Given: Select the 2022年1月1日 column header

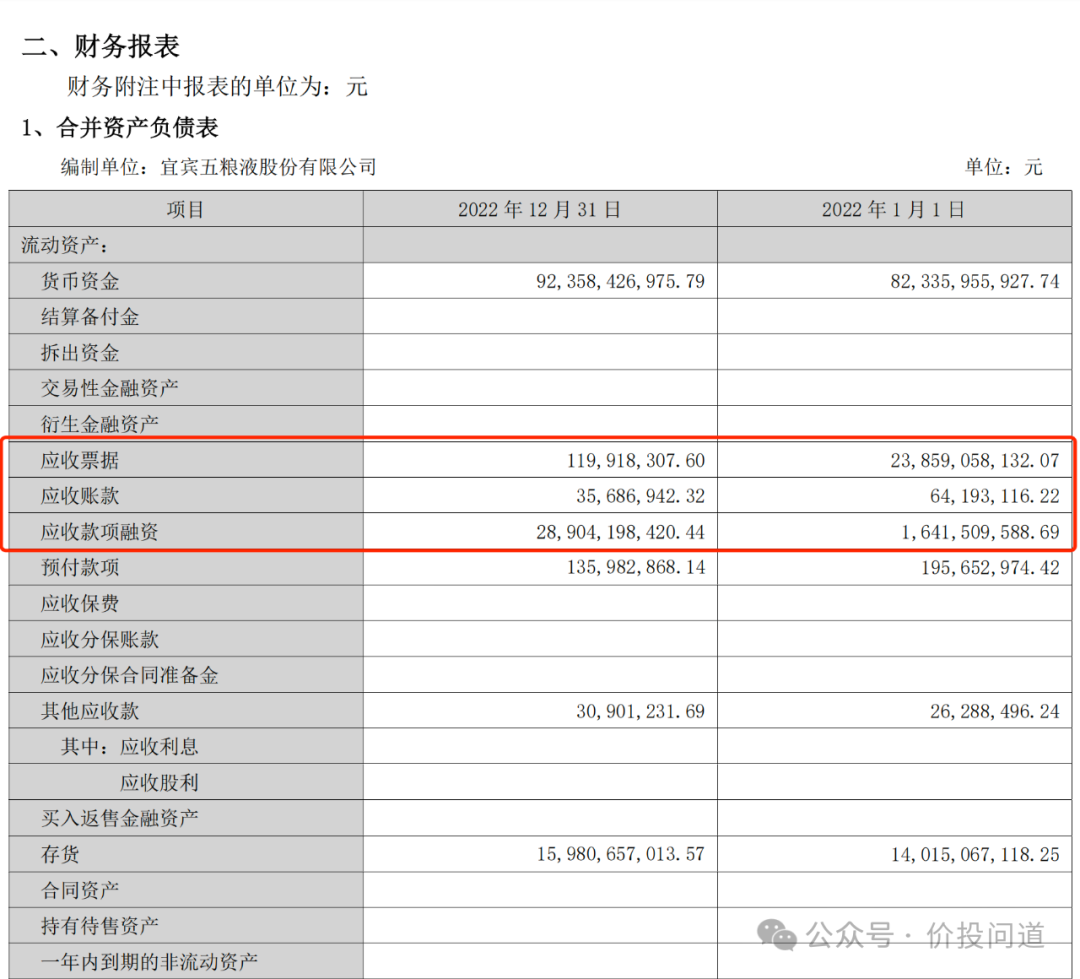Looking at the screenshot, I should pos(893,209).
